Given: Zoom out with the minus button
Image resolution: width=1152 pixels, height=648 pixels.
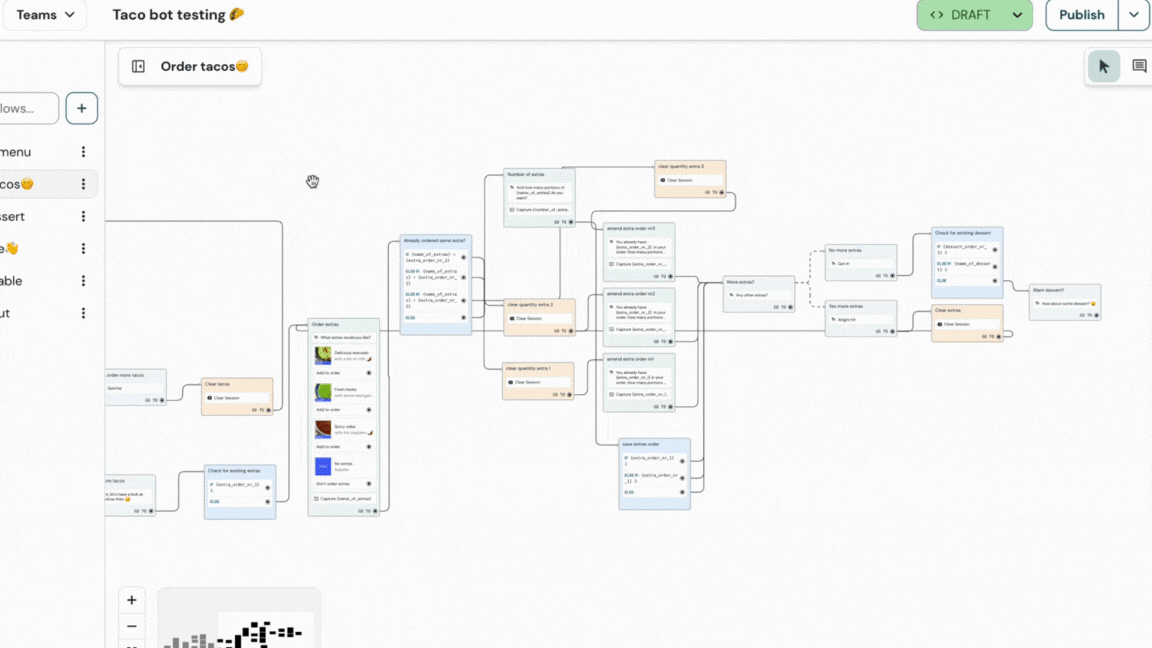Looking at the screenshot, I should 132,627.
